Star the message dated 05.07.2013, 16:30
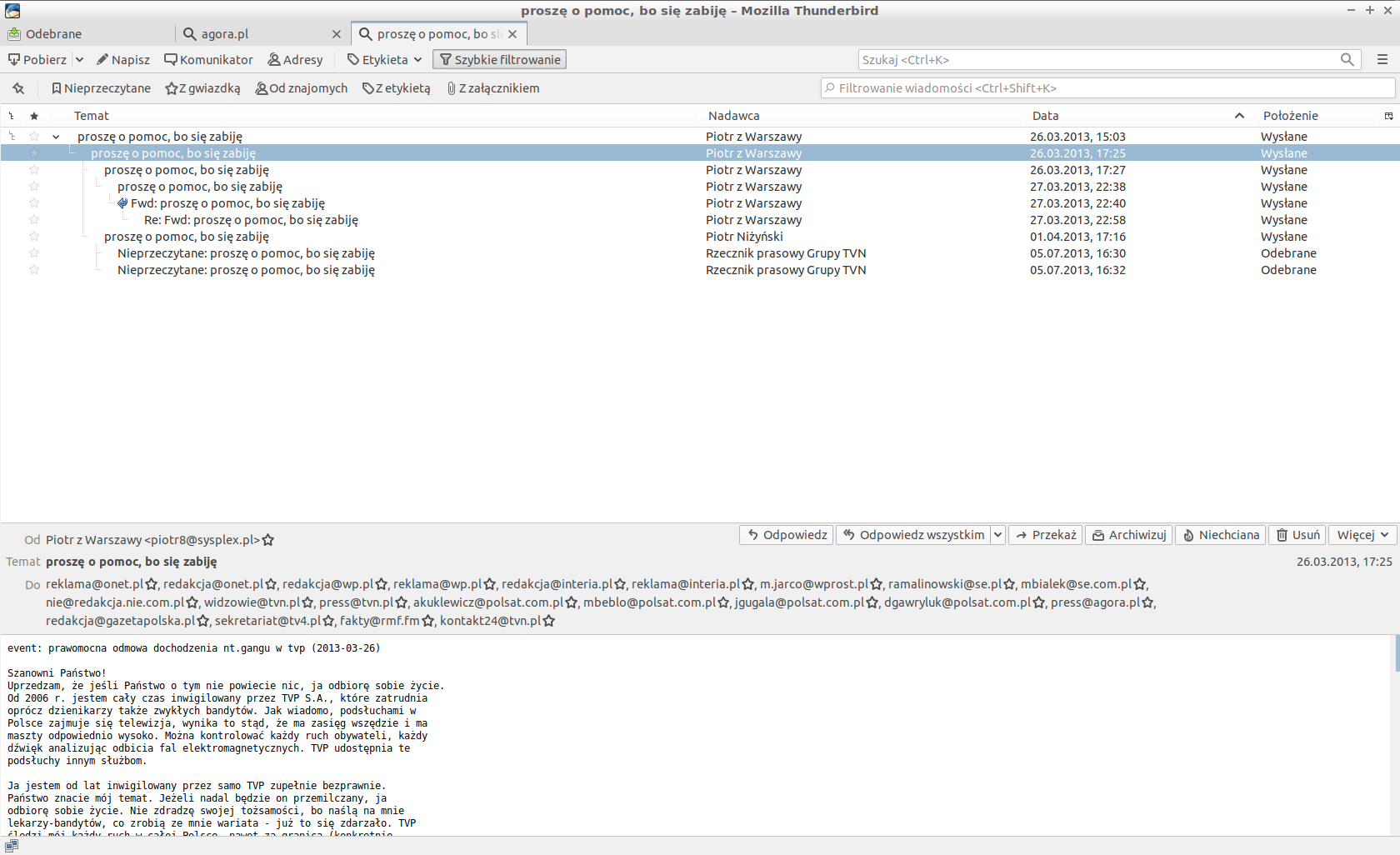 point(34,253)
